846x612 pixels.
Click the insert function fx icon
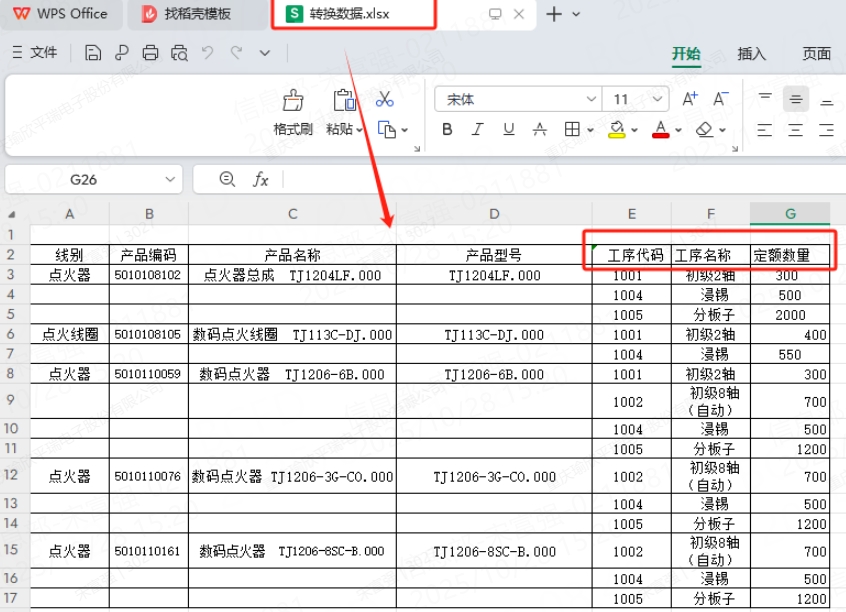pos(260,179)
